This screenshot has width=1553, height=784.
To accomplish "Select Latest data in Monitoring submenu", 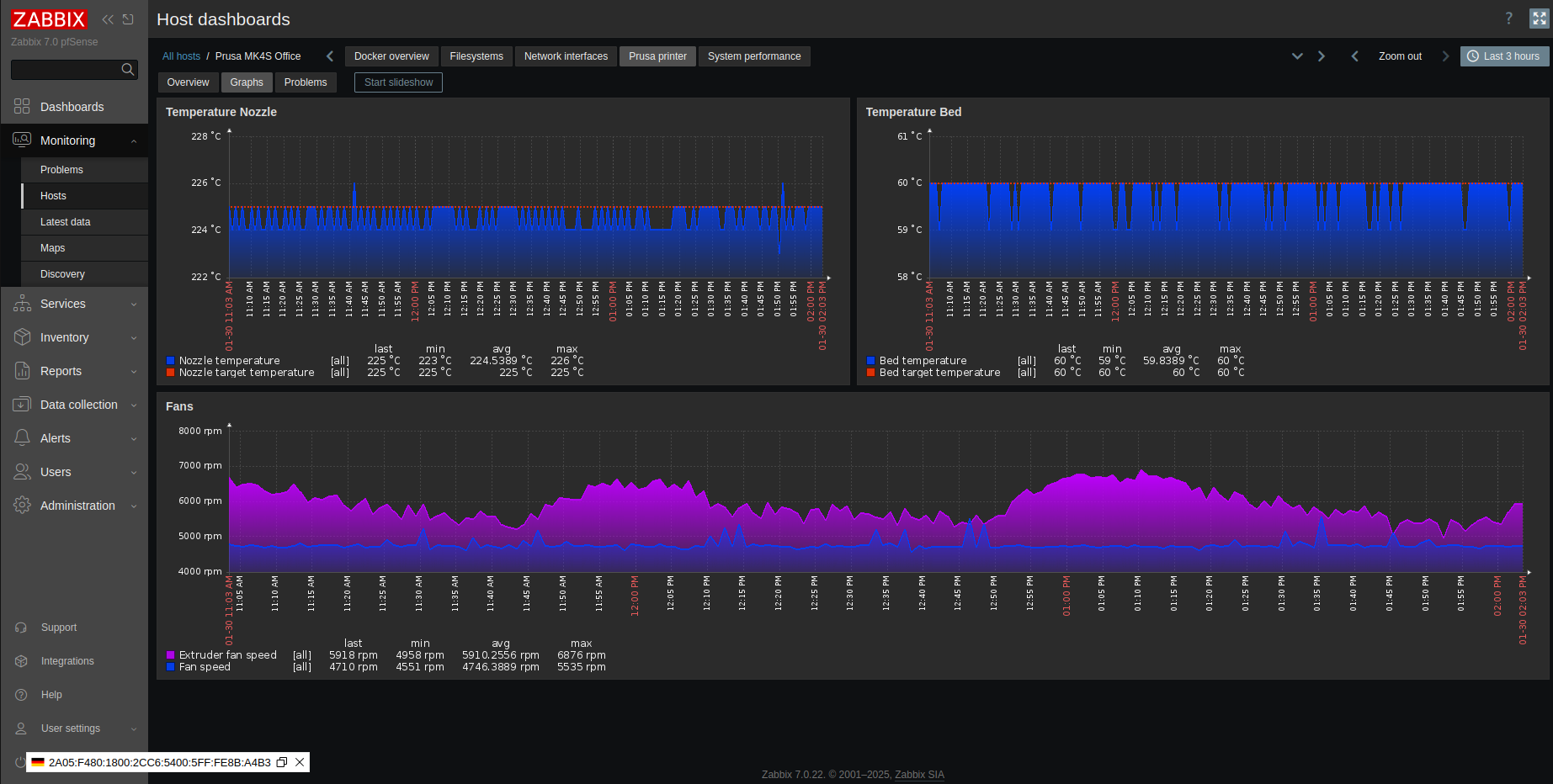I will 66,222.
